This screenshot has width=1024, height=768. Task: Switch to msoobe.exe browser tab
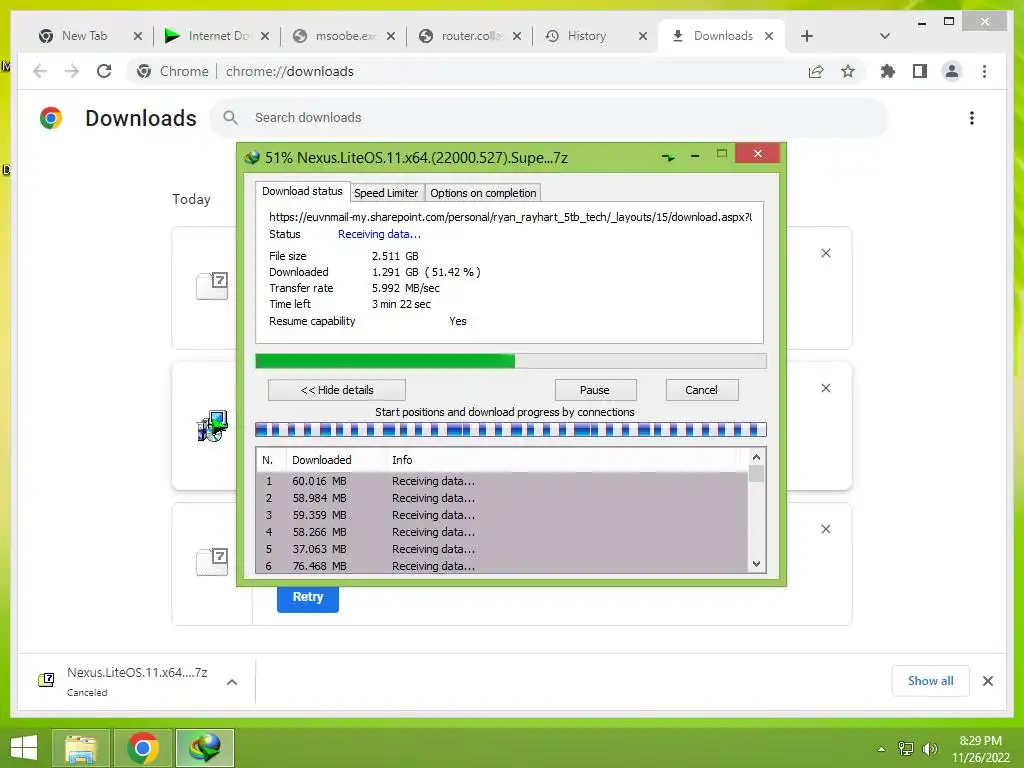[x=345, y=36]
